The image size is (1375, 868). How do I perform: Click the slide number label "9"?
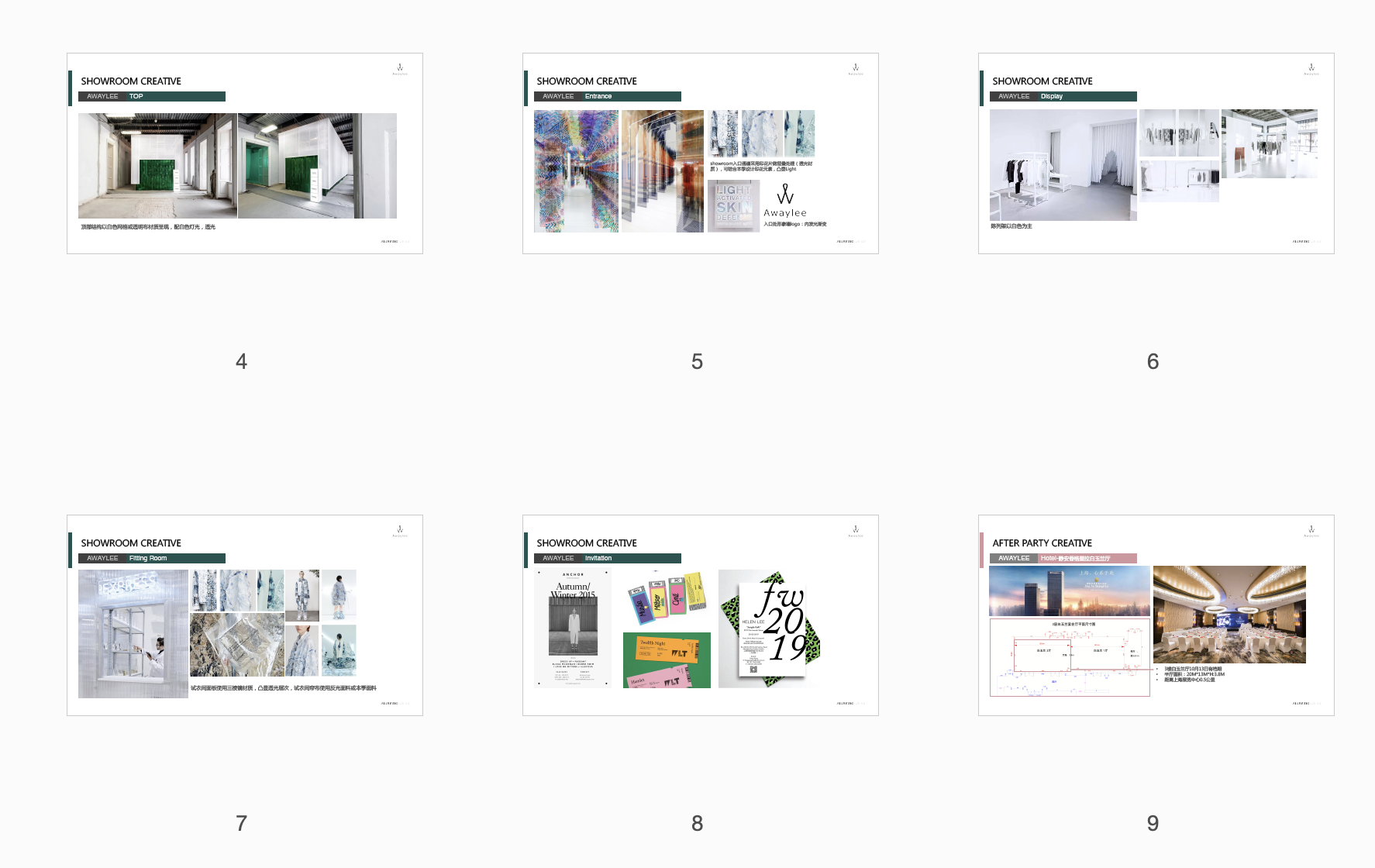click(x=1153, y=823)
